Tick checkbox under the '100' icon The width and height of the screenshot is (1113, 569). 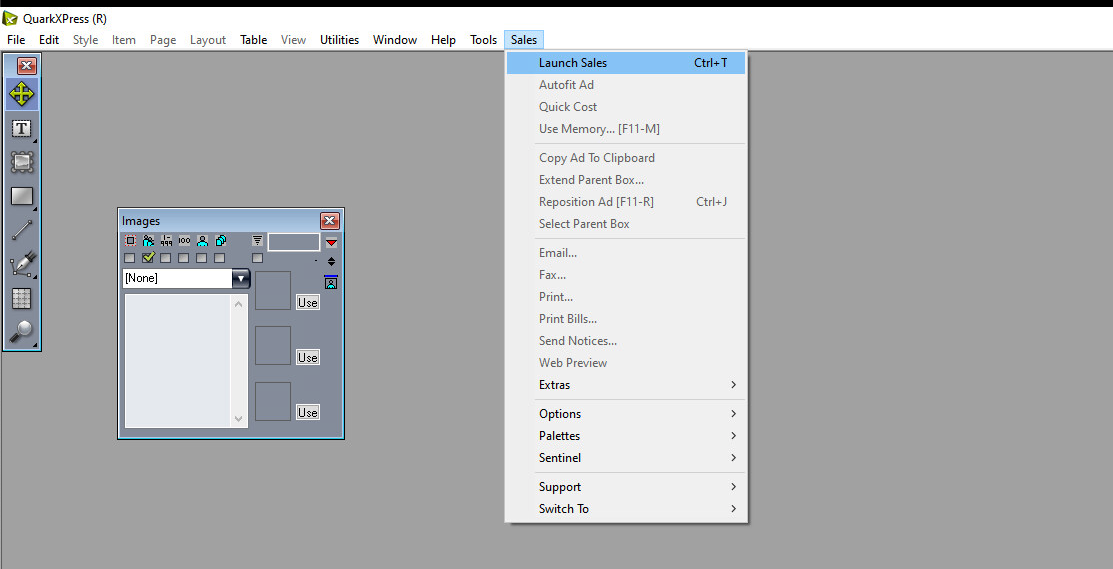pos(184,258)
